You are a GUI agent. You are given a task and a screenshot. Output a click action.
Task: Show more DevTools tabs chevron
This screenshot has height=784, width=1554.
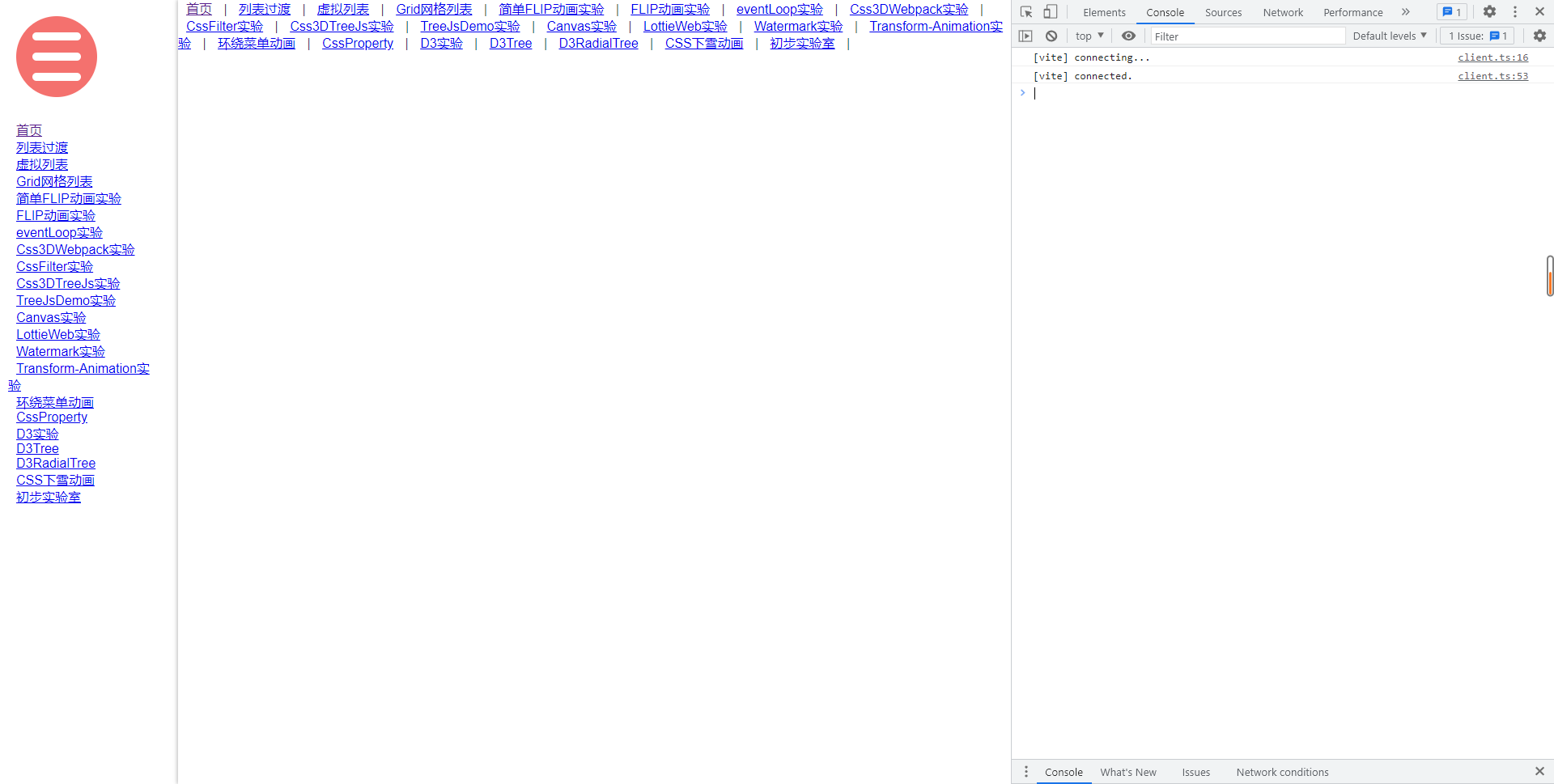[x=1406, y=12]
